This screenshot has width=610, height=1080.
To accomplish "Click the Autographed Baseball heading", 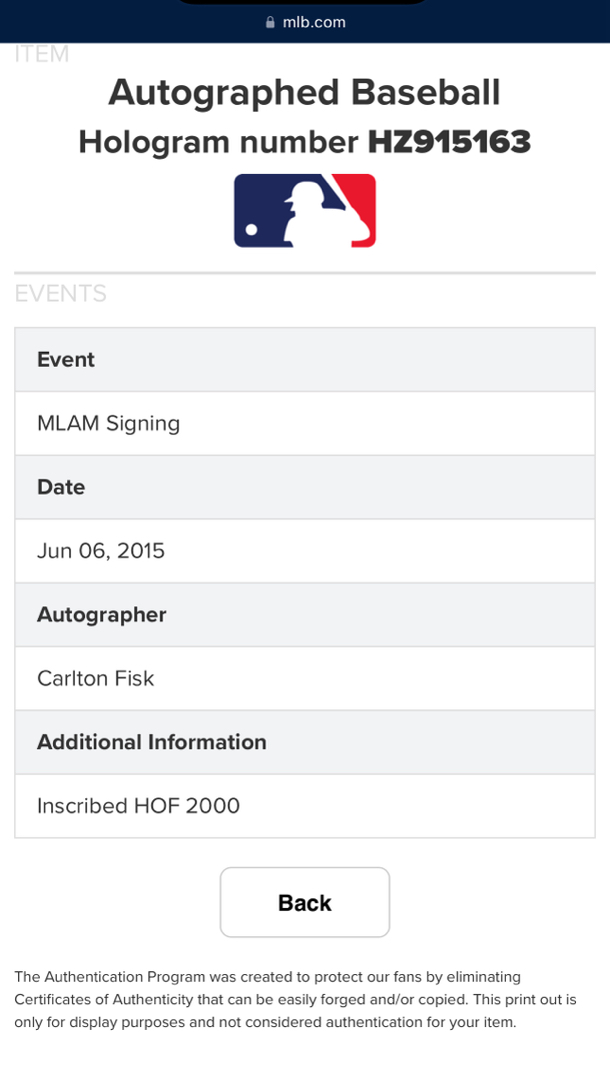I will 304,92.
